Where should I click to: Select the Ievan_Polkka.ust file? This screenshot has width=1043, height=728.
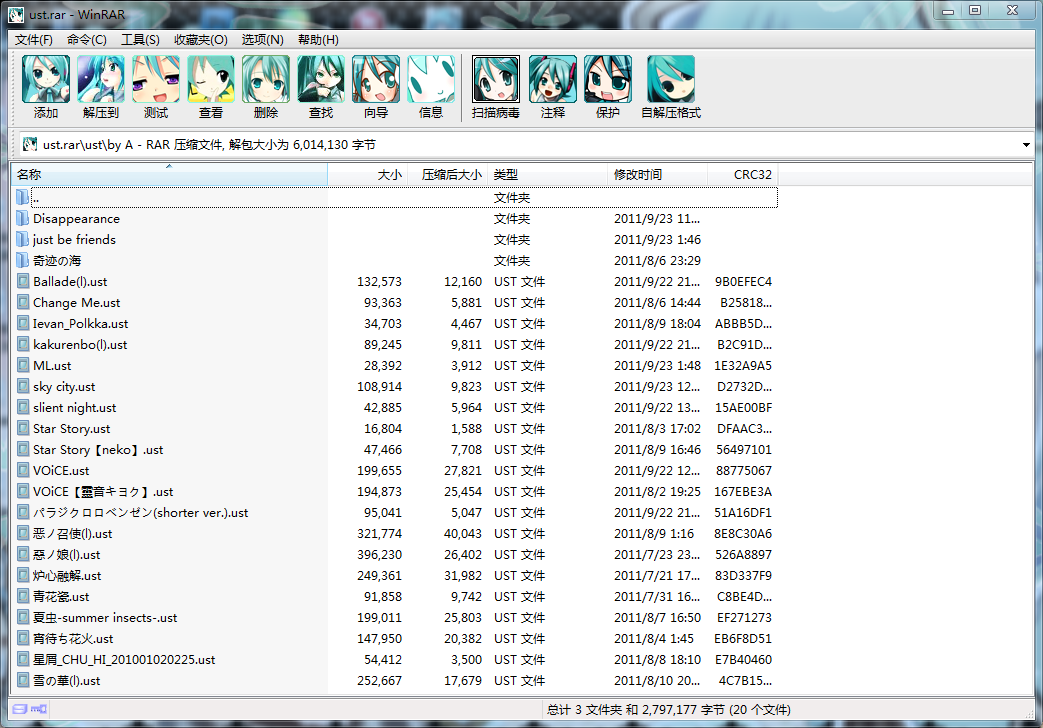(395, 324)
